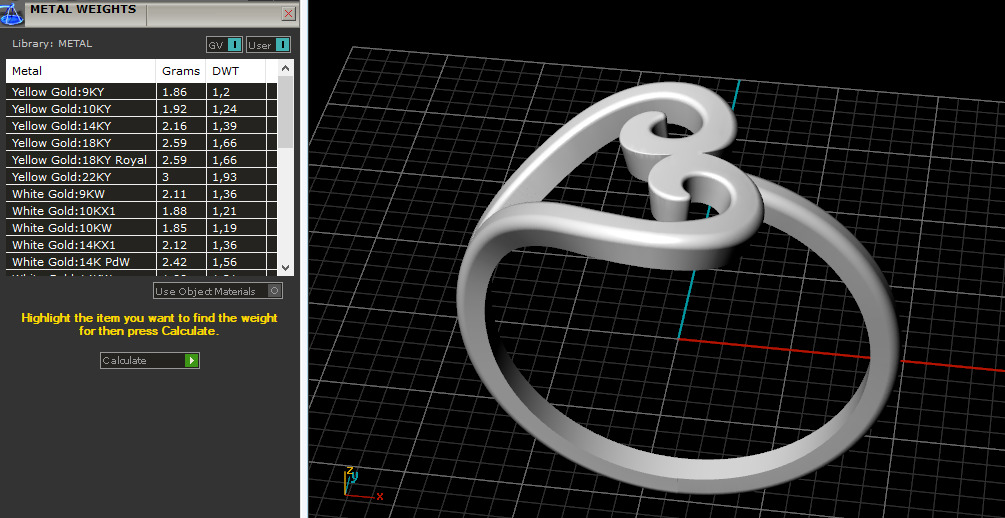The width and height of the screenshot is (1005, 518).
Task: Select the White Gold:10KW row
Action: [142, 228]
